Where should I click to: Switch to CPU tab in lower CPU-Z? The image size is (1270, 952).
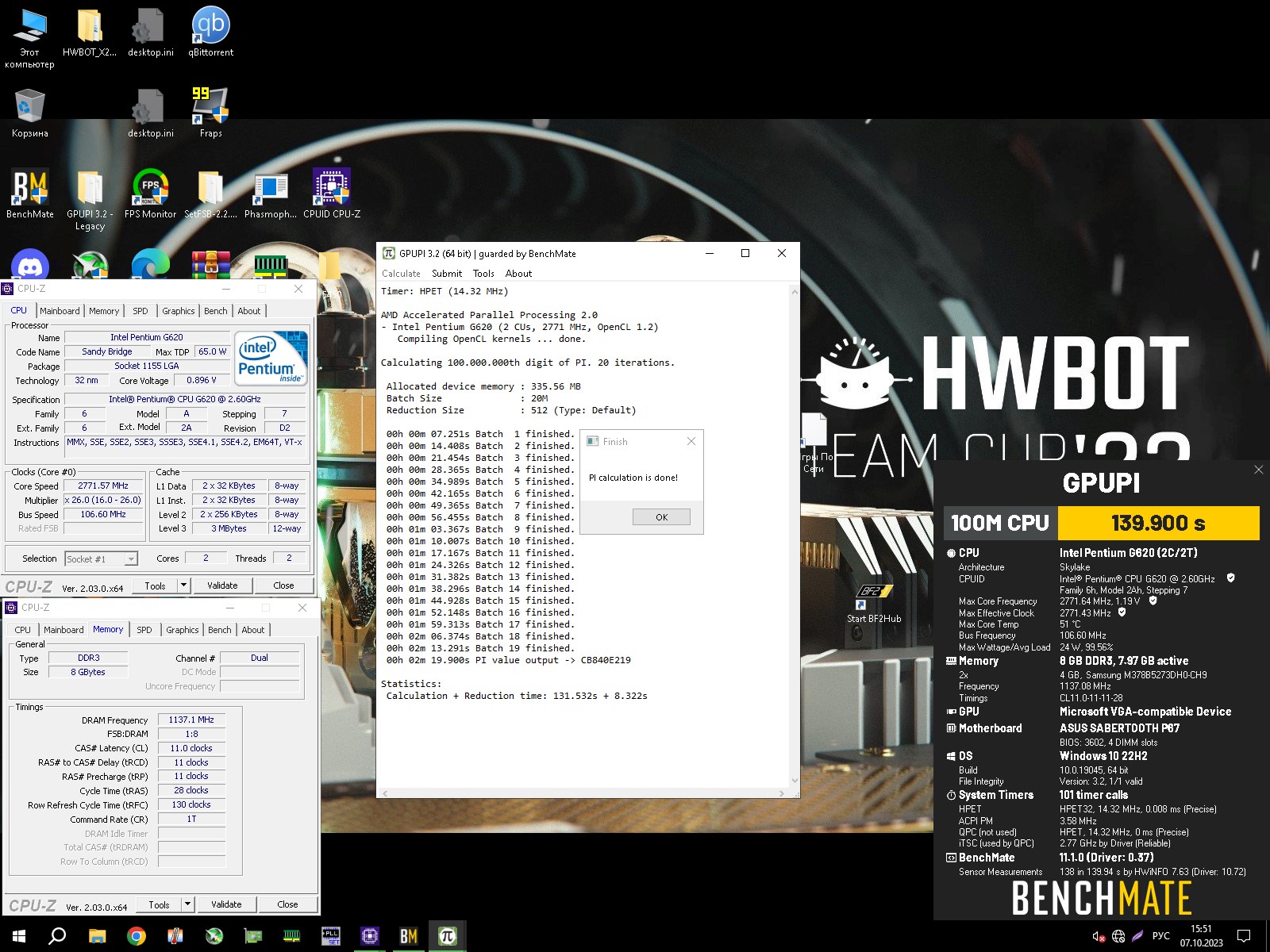pyautogui.click(x=23, y=630)
